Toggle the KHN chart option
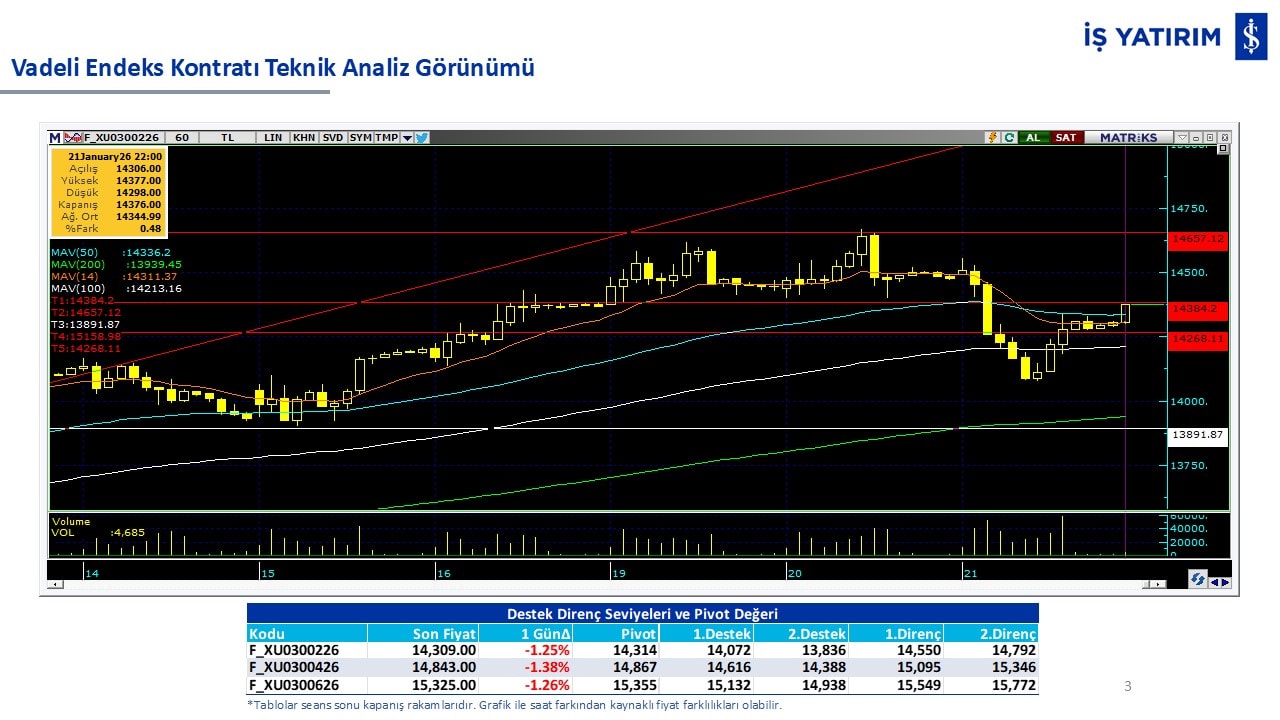The width and height of the screenshot is (1280, 720). pyautogui.click(x=304, y=138)
